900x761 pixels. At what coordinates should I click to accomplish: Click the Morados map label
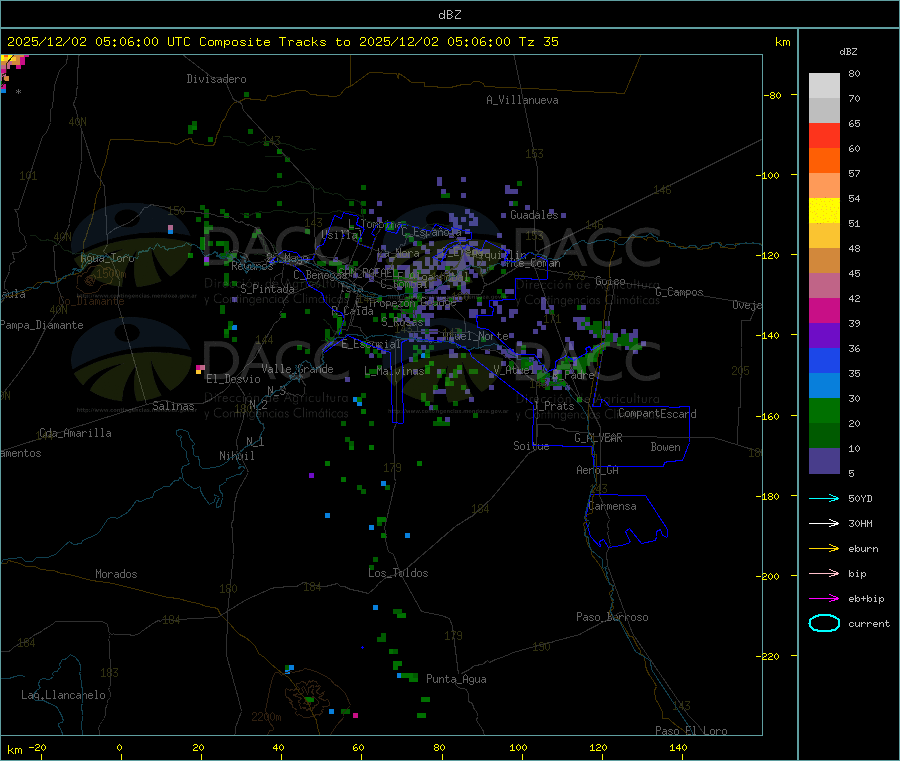[x=117, y=574]
